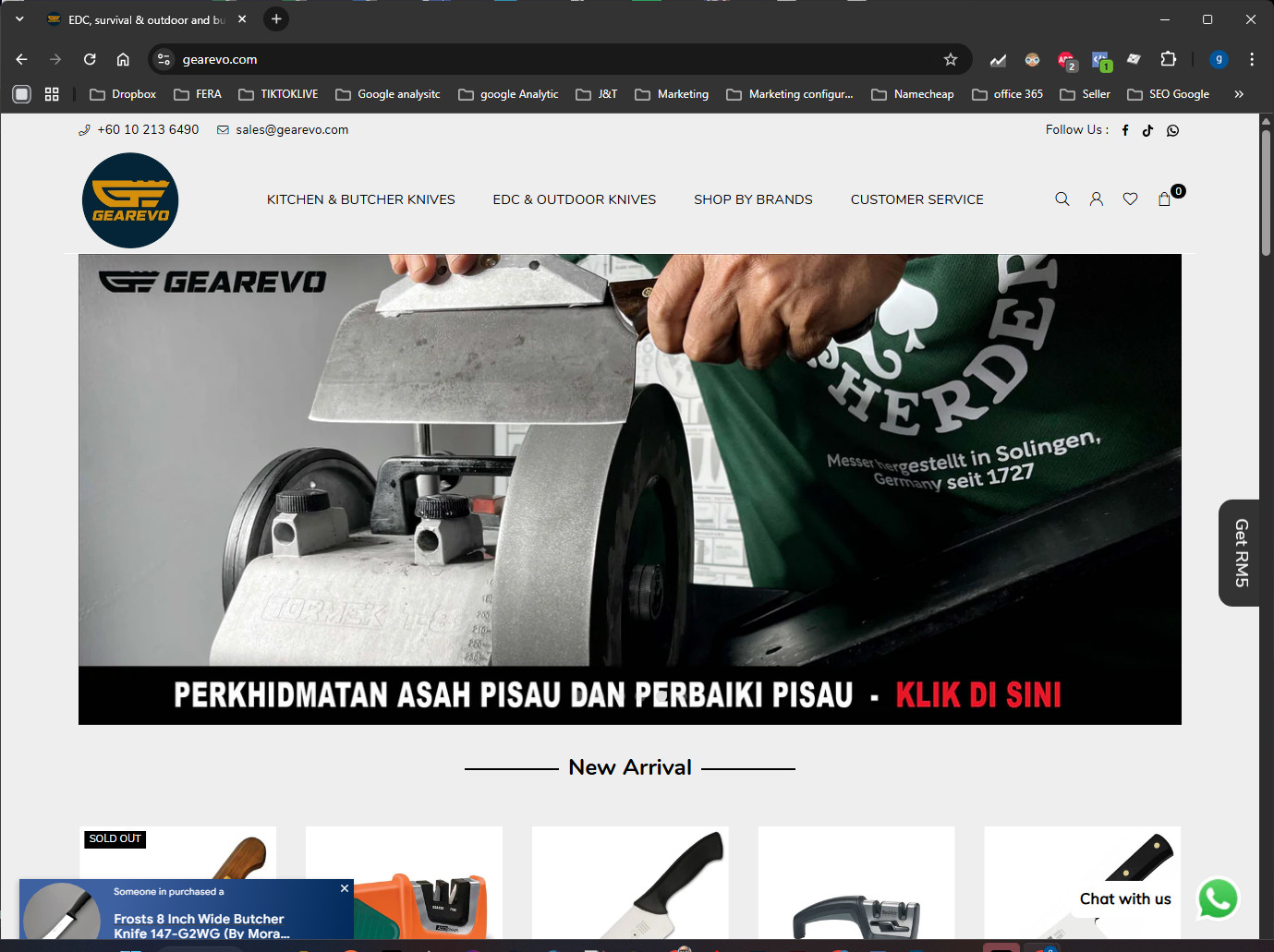Open Shop By Brands menu
The width and height of the screenshot is (1274, 952).
click(753, 199)
